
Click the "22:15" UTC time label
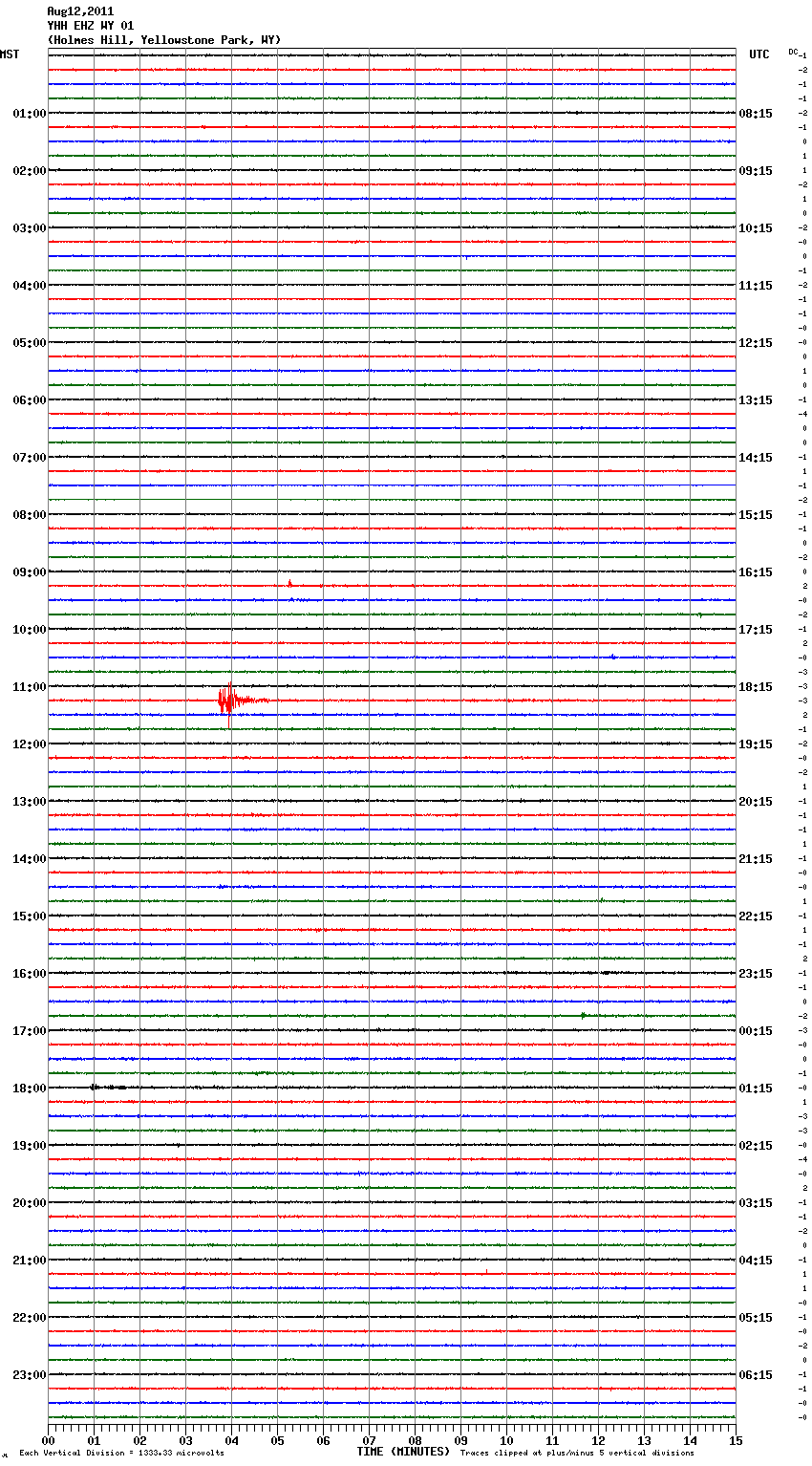[x=756, y=916]
